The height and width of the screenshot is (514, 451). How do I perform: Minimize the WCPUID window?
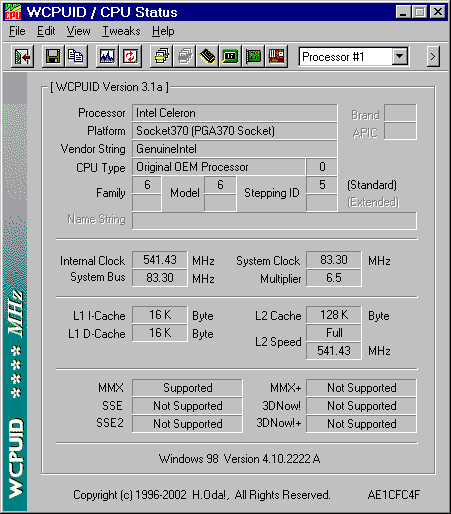[403, 12]
